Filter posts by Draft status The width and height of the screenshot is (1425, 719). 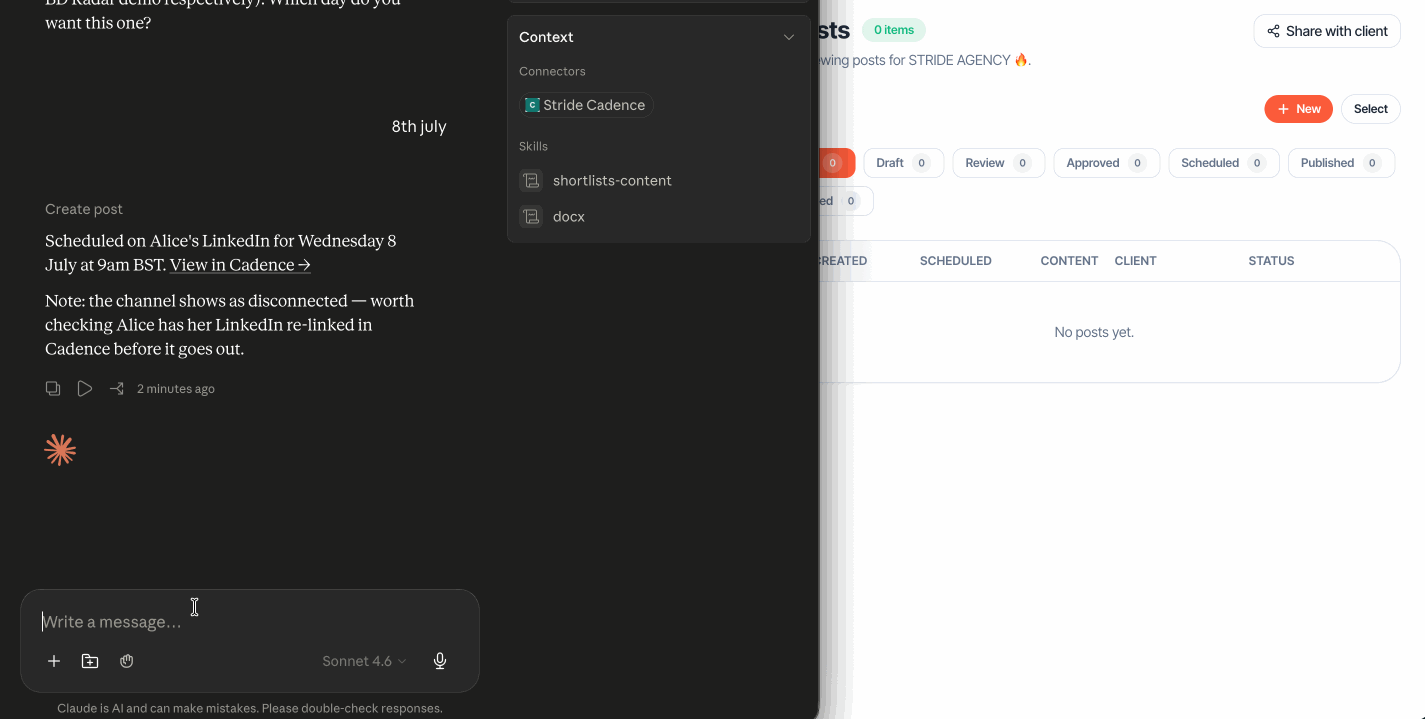pos(903,163)
